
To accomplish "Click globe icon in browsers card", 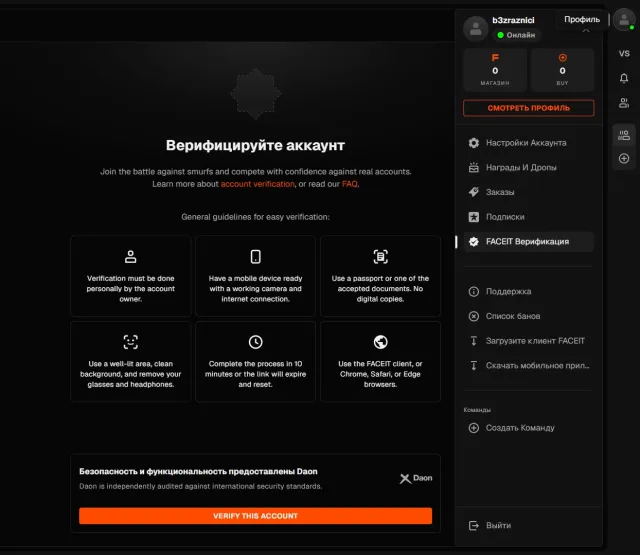I will point(380,342).
